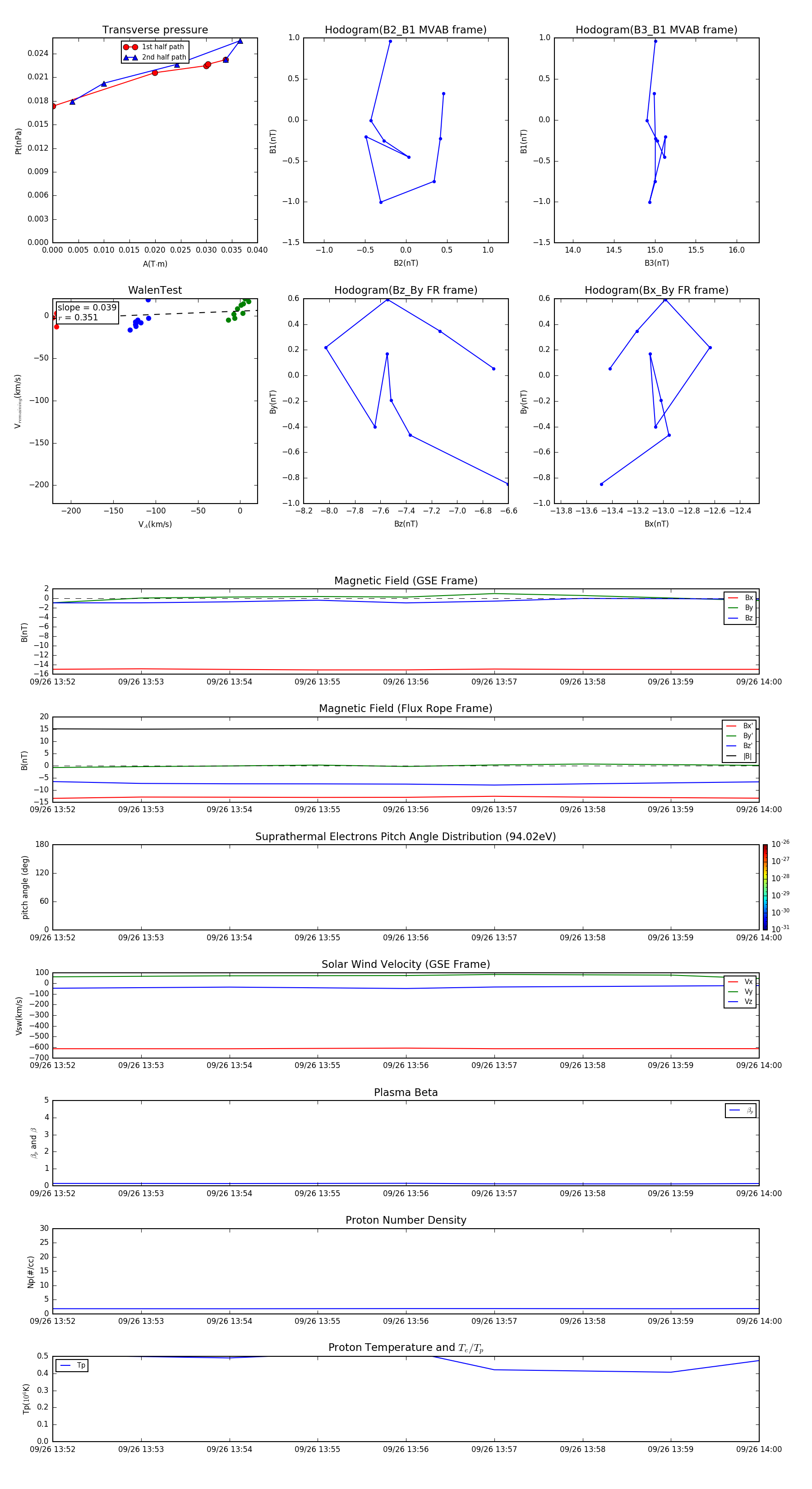Click the "0.024" tick on Transverse pressure y-axis
The image size is (812, 1489).
click(38, 53)
